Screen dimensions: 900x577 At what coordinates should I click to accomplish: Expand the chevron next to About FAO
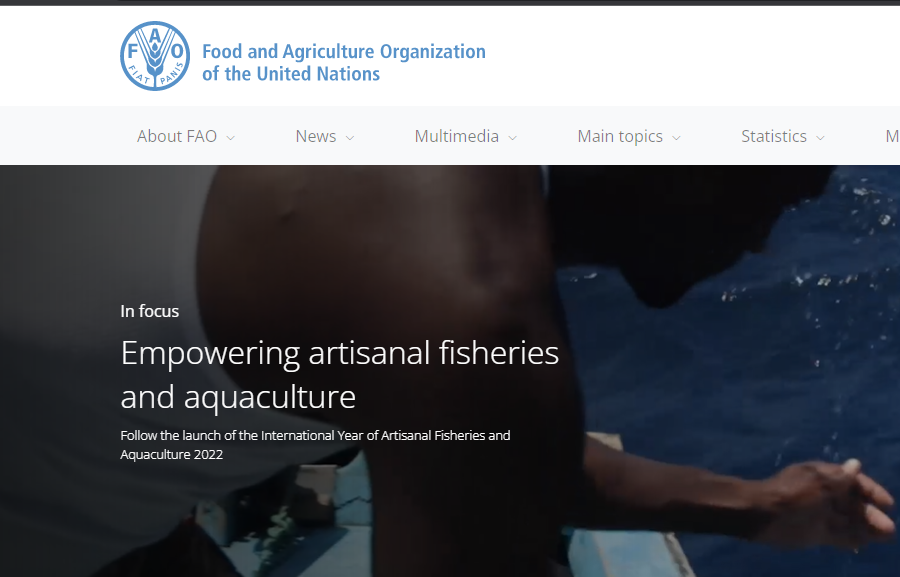(x=231, y=138)
